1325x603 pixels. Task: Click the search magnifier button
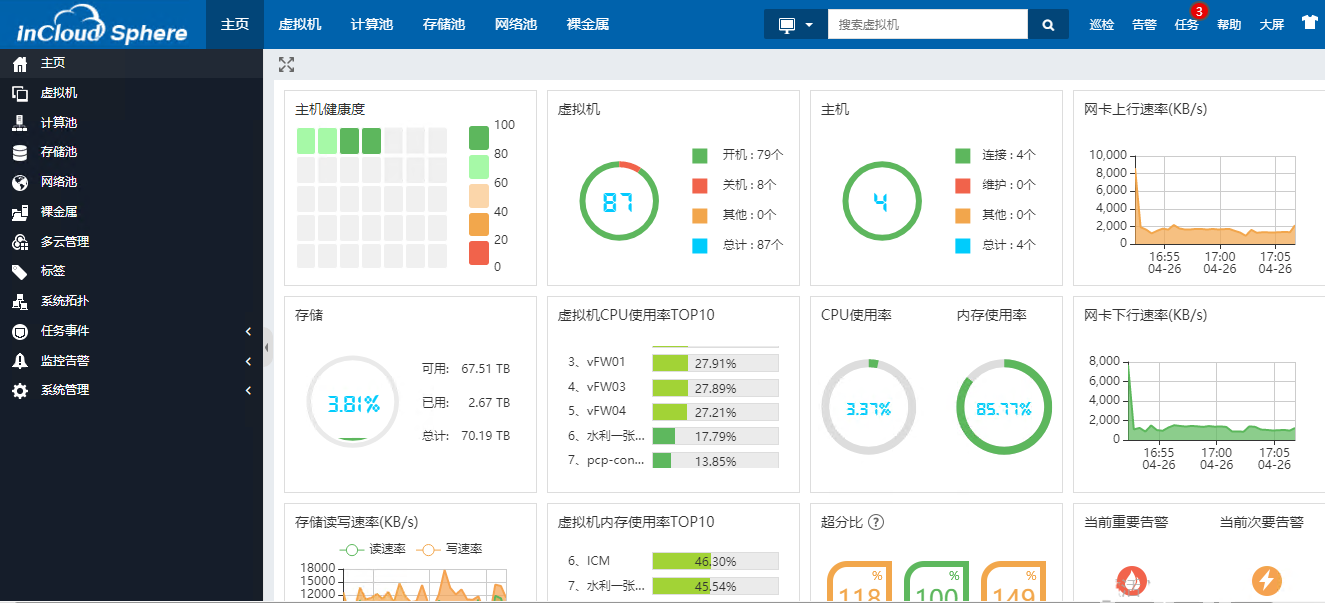click(x=1048, y=24)
